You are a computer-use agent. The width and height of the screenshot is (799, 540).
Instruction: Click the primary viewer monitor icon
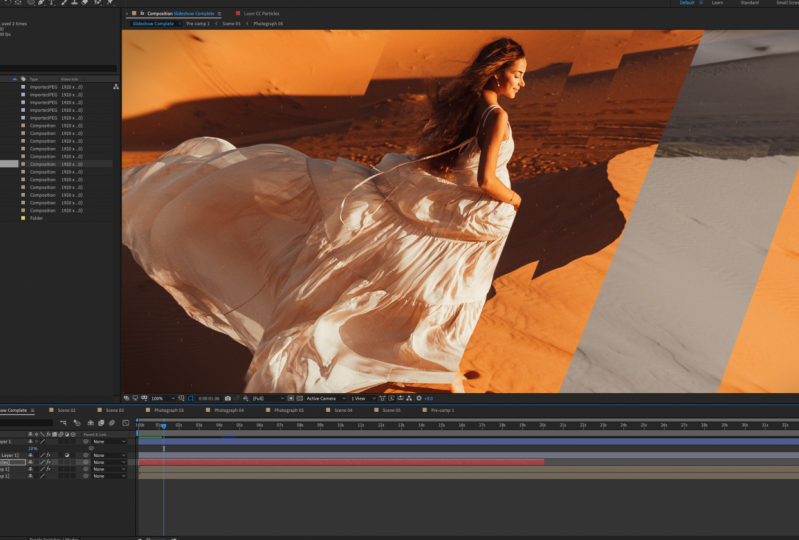coord(136,398)
